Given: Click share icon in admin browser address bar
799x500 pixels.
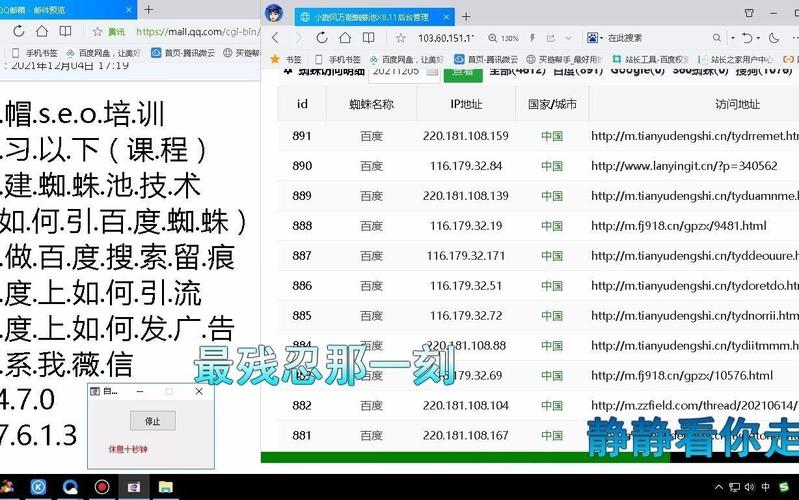Looking at the screenshot, I should pos(550,38).
